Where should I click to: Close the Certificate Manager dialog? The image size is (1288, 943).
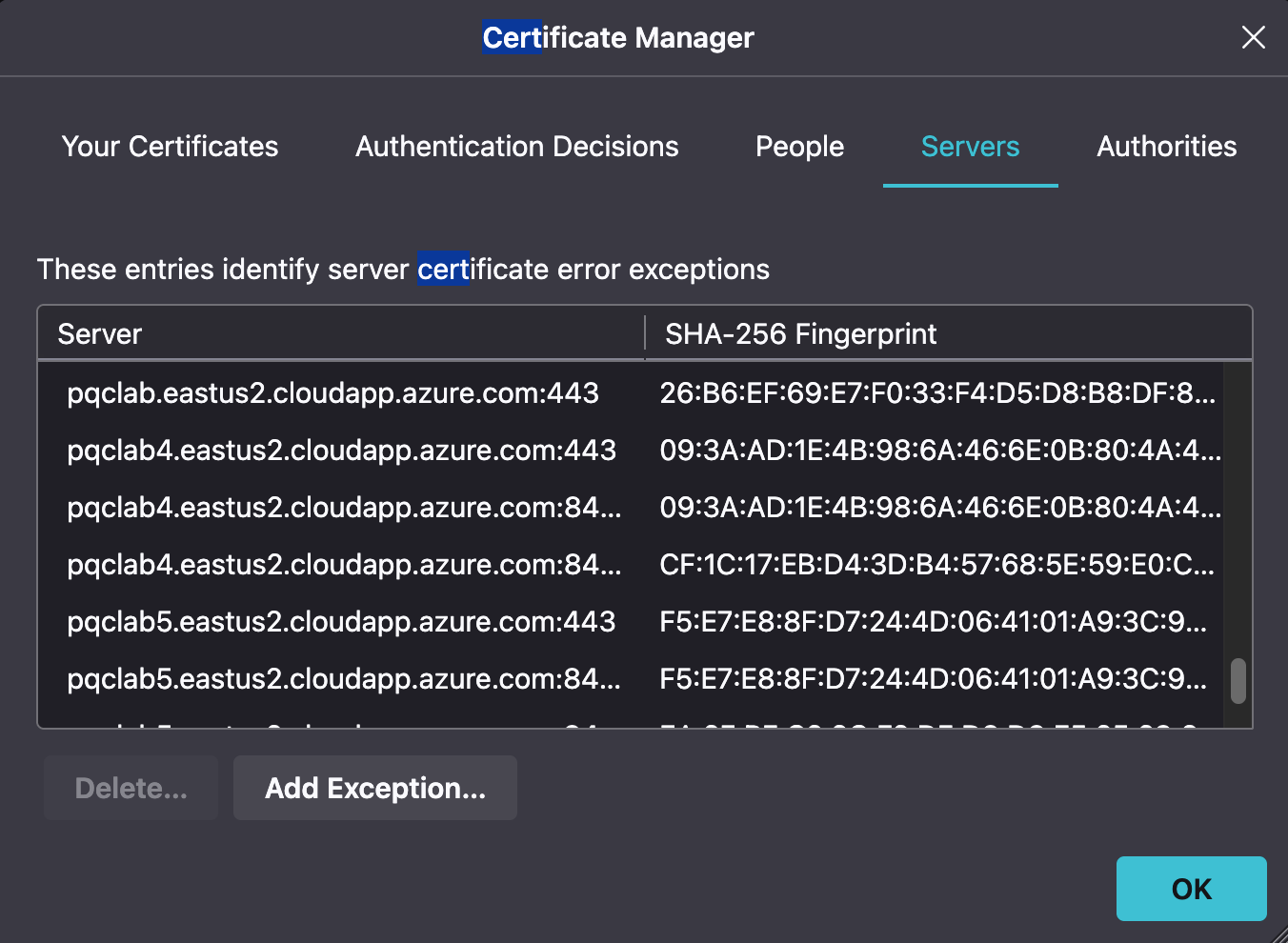(1253, 37)
